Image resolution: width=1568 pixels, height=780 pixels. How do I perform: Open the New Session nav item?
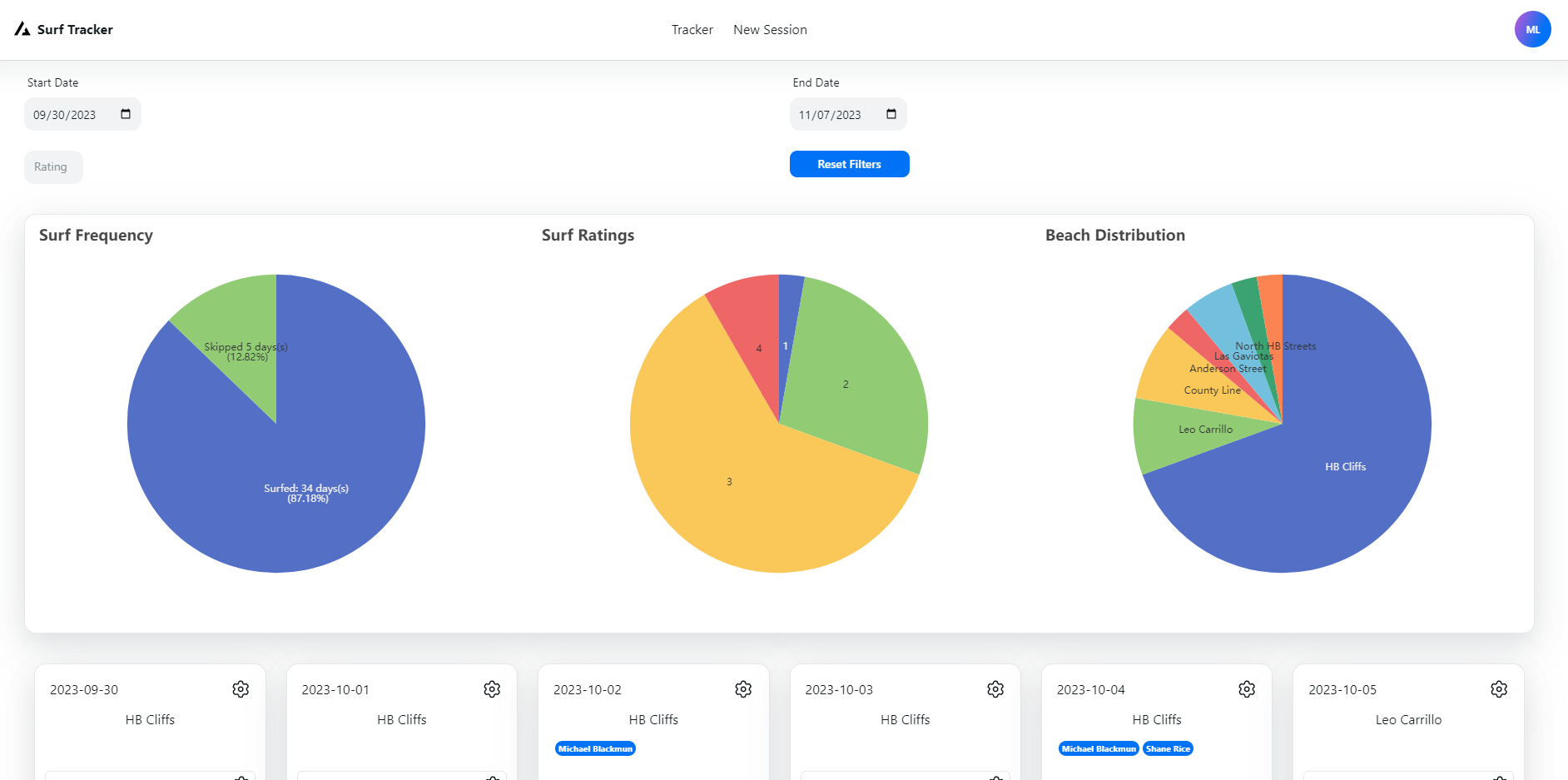tap(770, 30)
